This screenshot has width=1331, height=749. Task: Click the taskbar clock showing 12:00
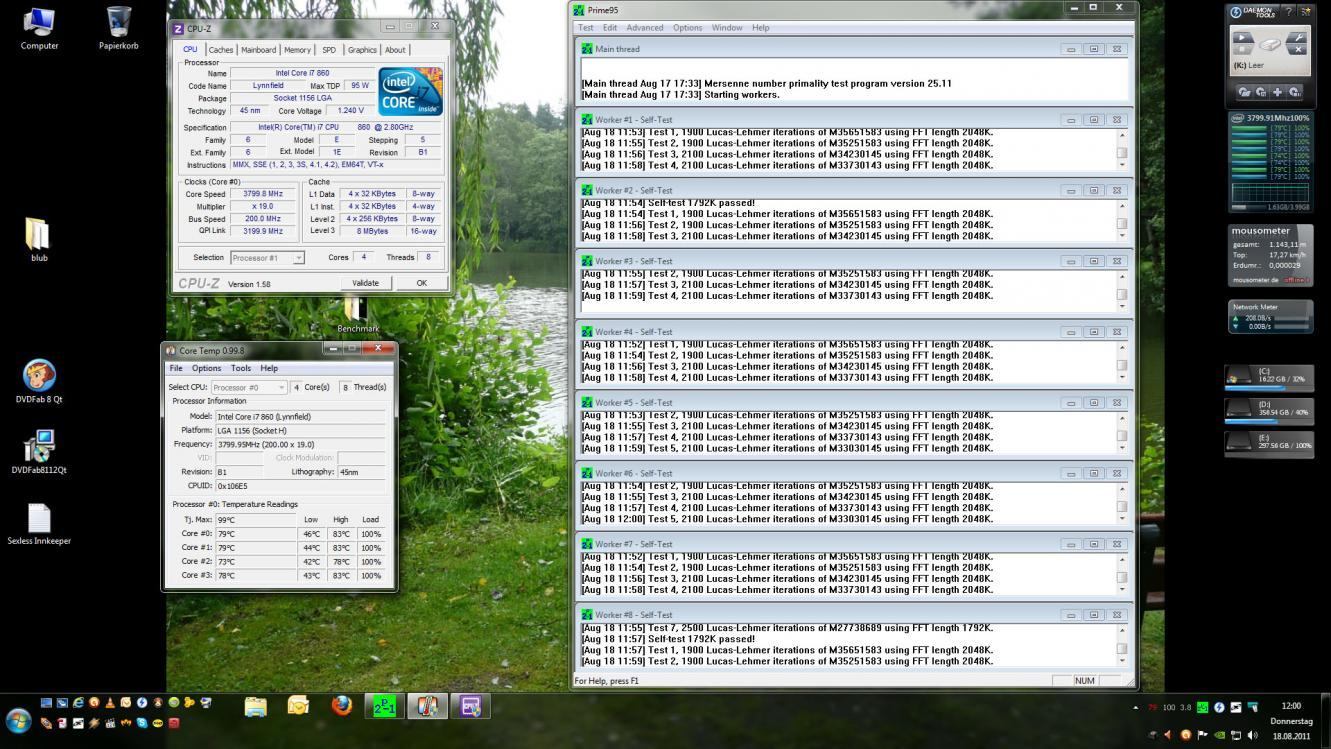1291,706
